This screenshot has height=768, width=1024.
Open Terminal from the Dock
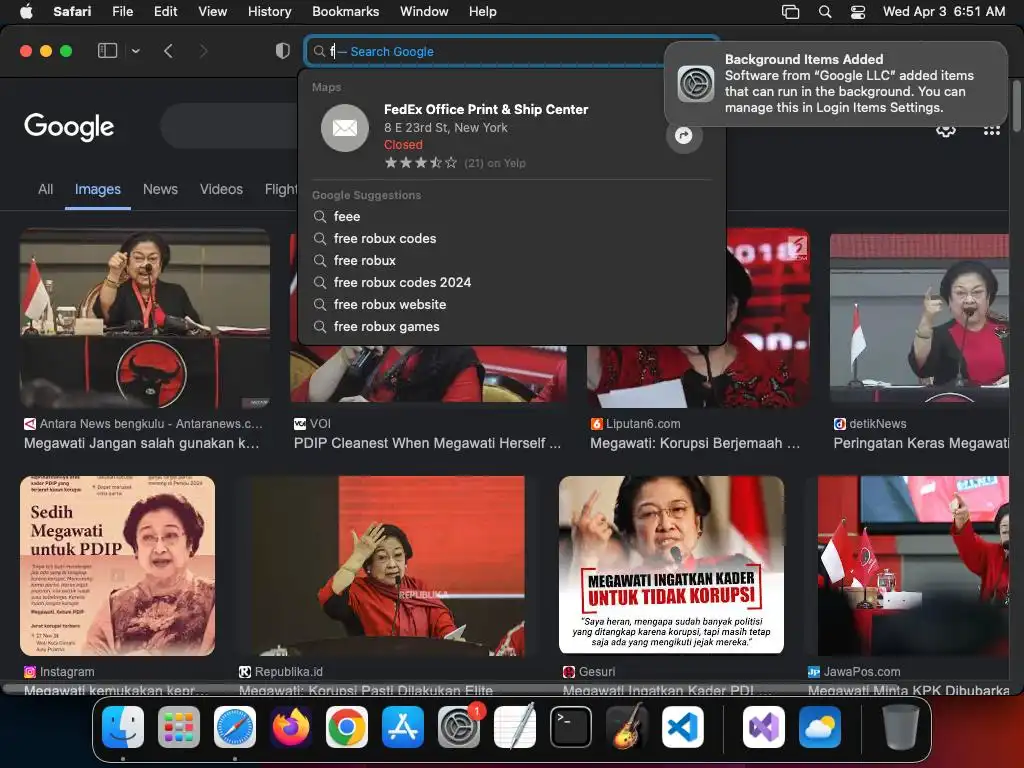571,727
